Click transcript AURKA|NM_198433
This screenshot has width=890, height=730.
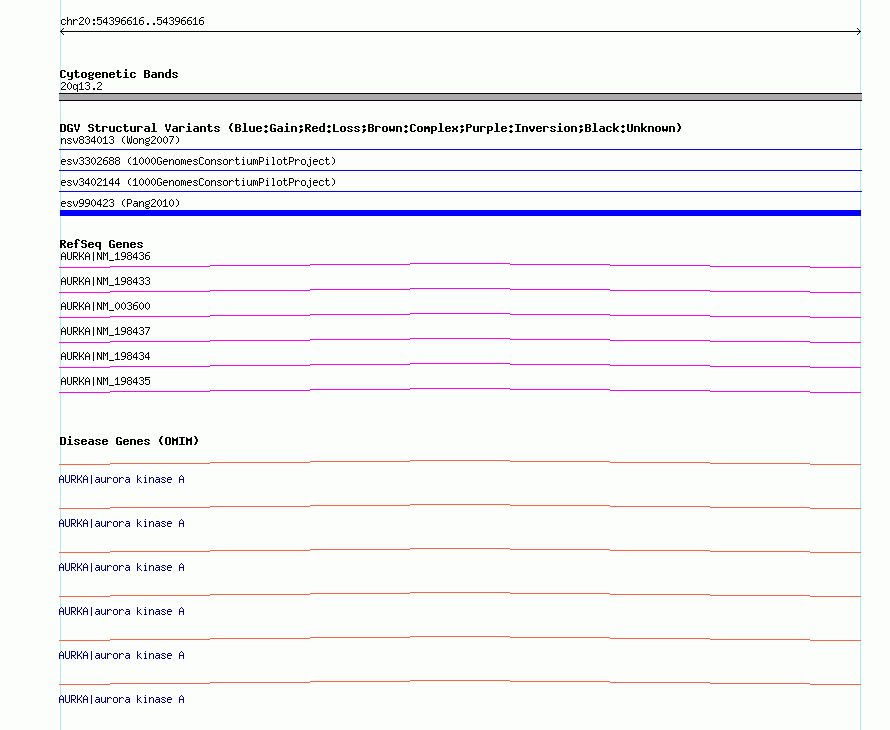(105, 281)
